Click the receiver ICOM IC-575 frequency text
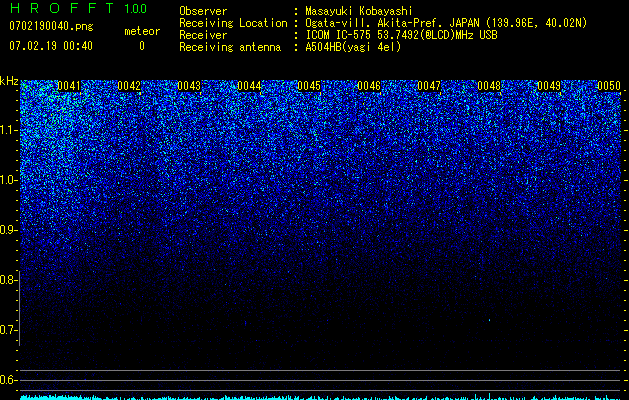The width and height of the screenshot is (629, 400). tap(401, 35)
